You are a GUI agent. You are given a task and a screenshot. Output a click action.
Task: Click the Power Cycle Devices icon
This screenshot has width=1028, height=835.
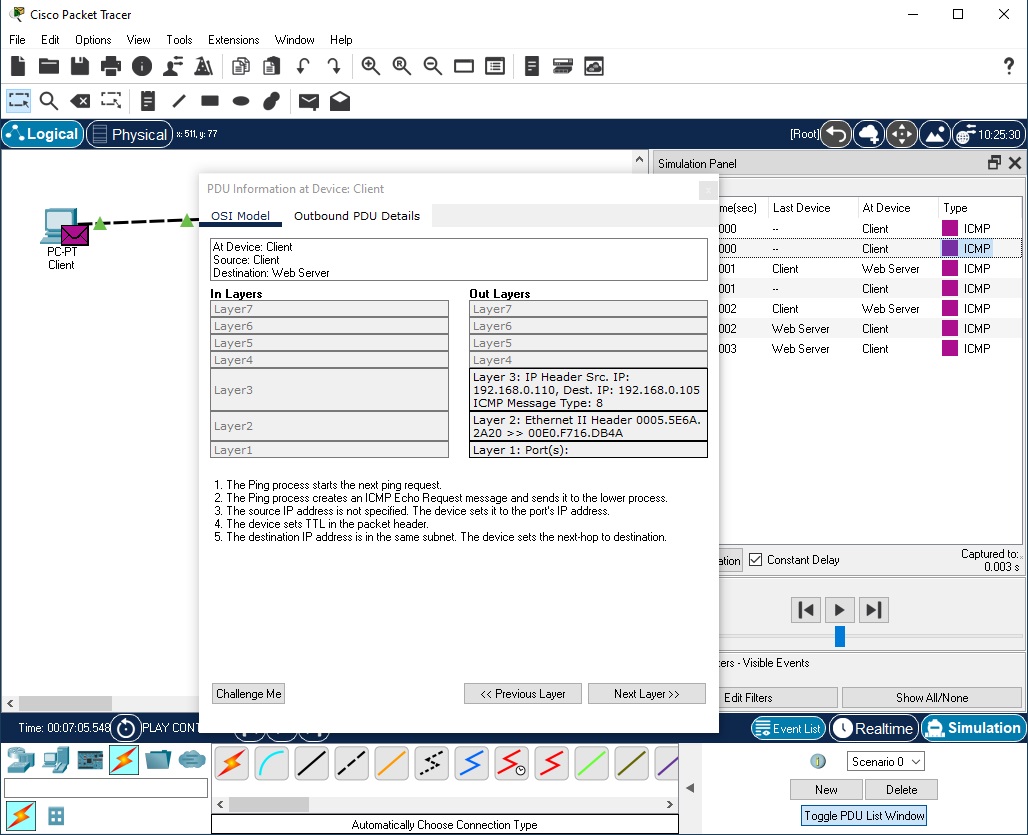126,728
